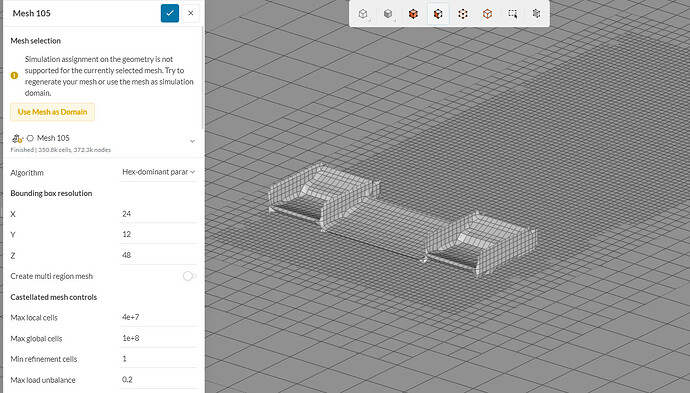Open the render mode shaded cube menu

pos(388,14)
